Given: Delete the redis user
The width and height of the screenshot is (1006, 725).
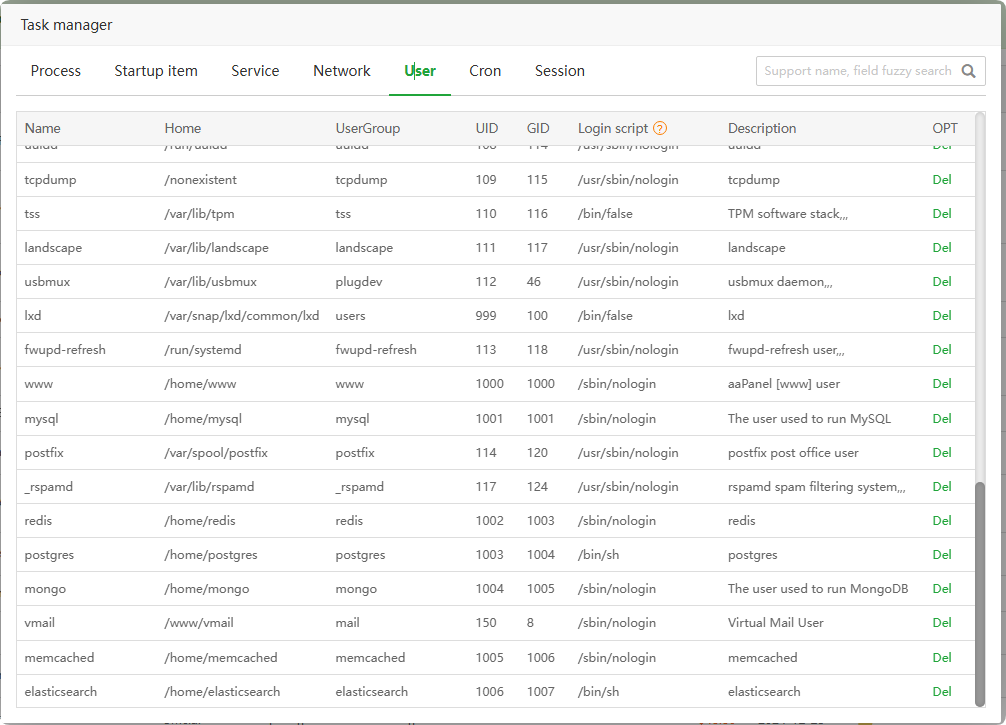Looking at the screenshot, I should (942, 521).
